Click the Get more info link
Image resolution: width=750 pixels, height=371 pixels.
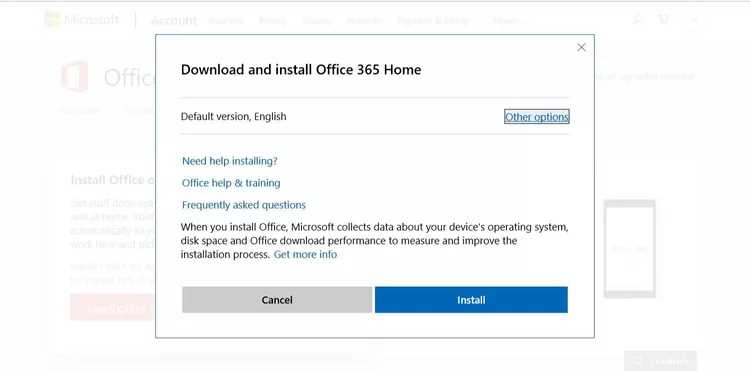coord(305,255)
